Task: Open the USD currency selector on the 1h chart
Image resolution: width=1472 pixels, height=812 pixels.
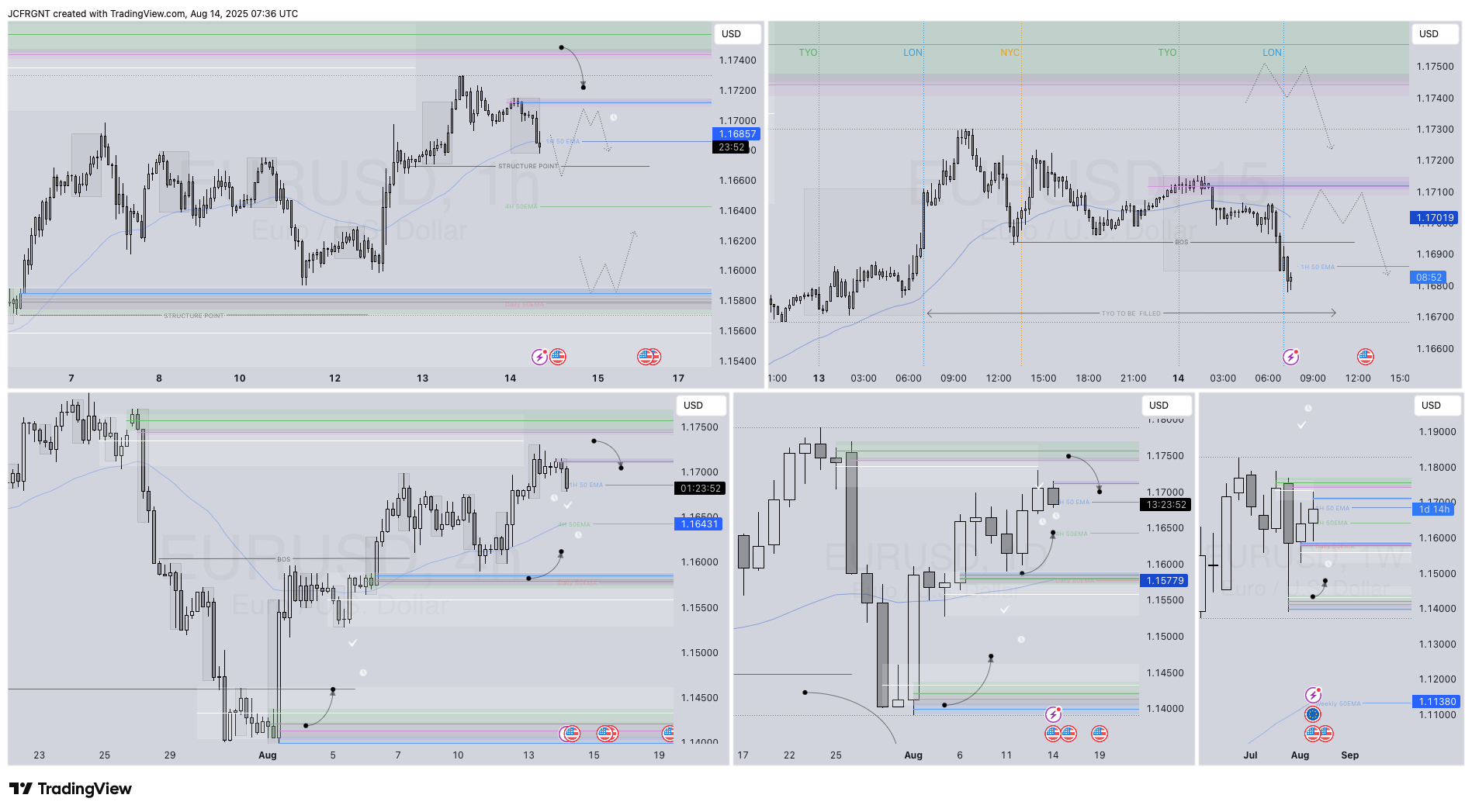Action: pyautogui.click(x=737, y=34)
